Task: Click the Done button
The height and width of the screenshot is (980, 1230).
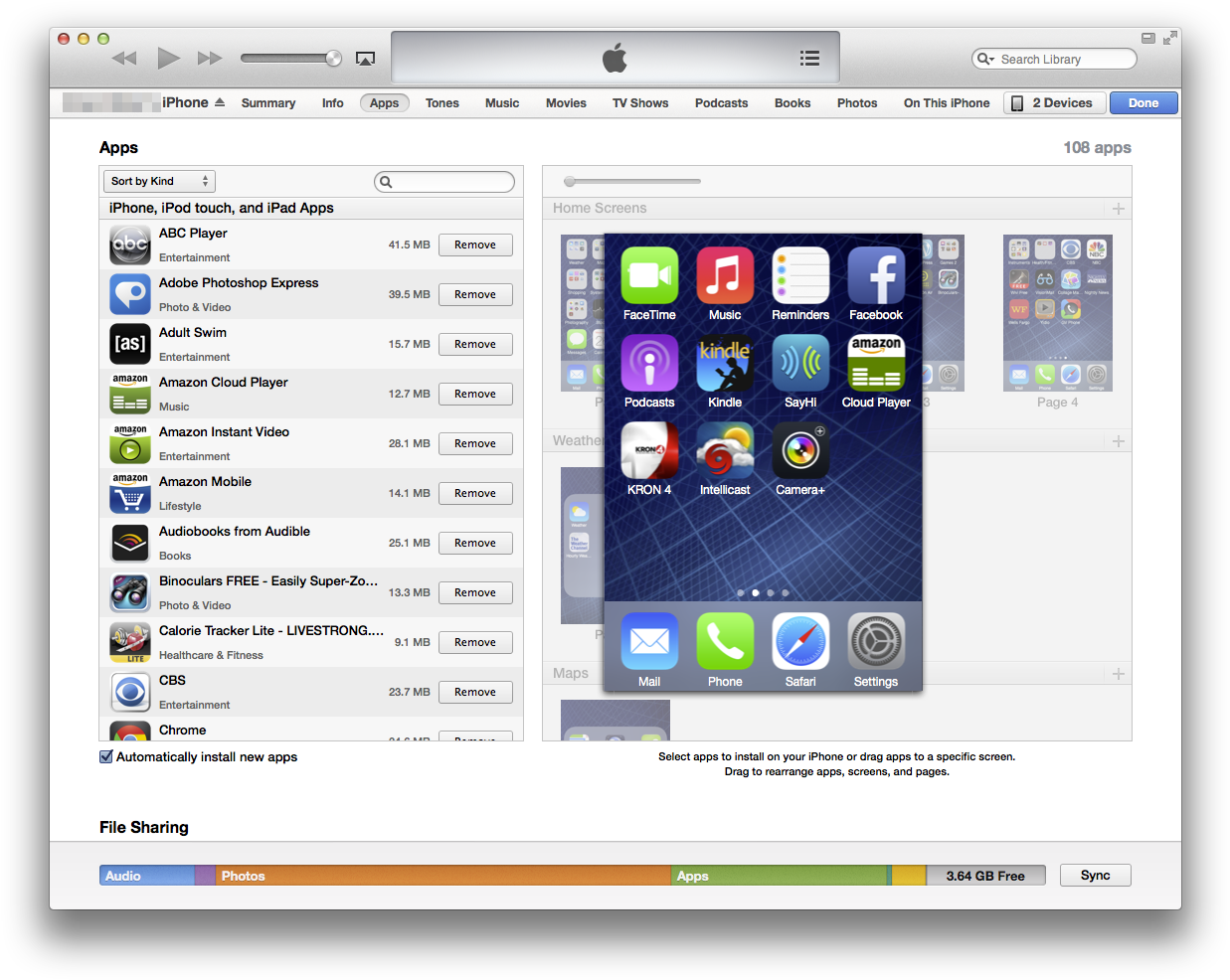Action: (1142, 102)
